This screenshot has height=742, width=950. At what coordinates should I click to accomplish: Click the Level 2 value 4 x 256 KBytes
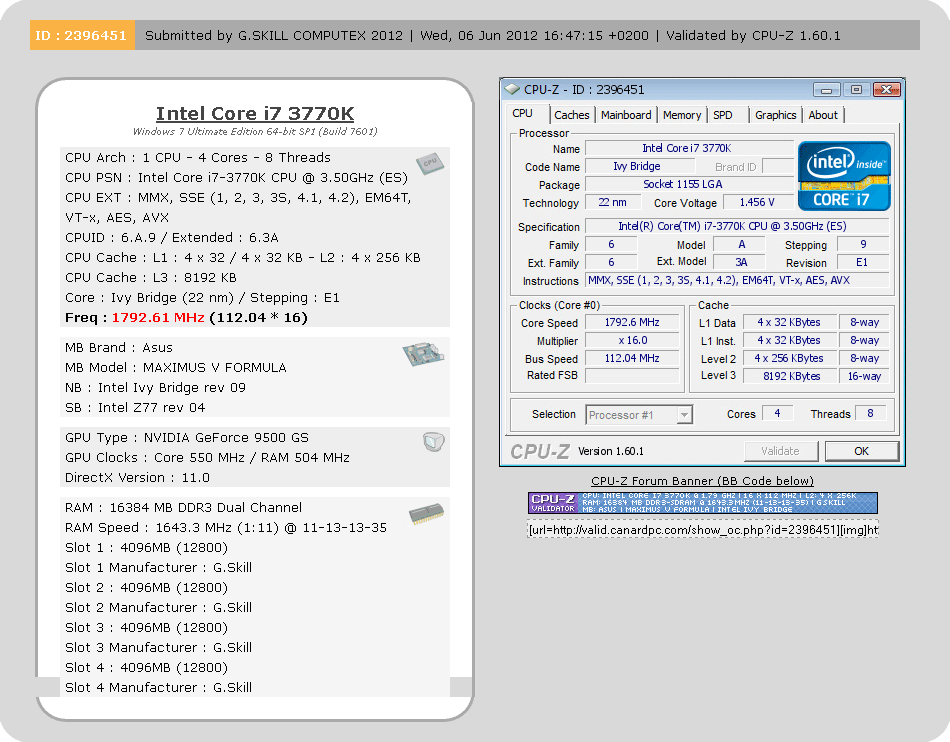point(789,359)
